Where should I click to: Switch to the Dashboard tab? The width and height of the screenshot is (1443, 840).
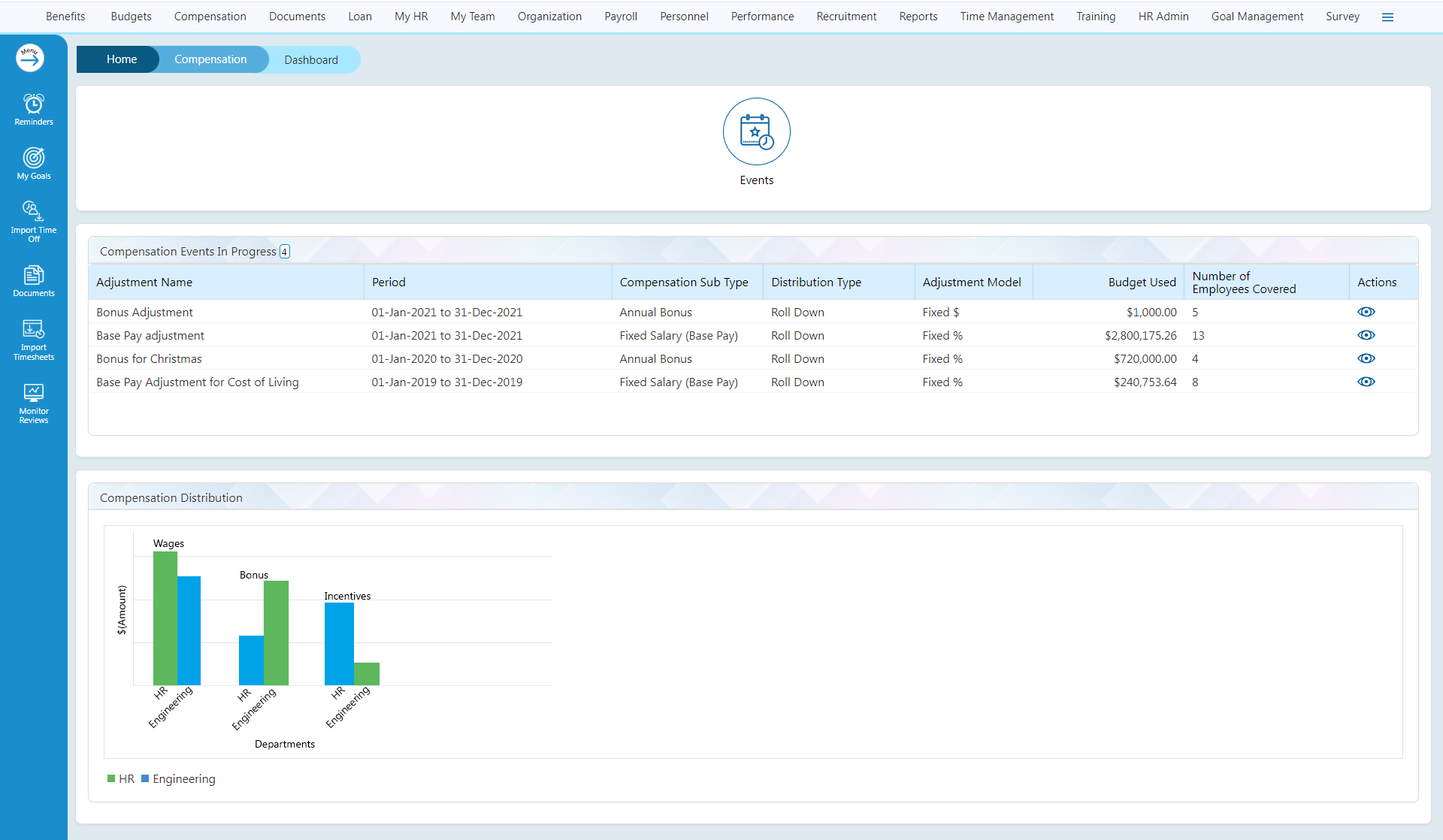[x=311, y=59]
